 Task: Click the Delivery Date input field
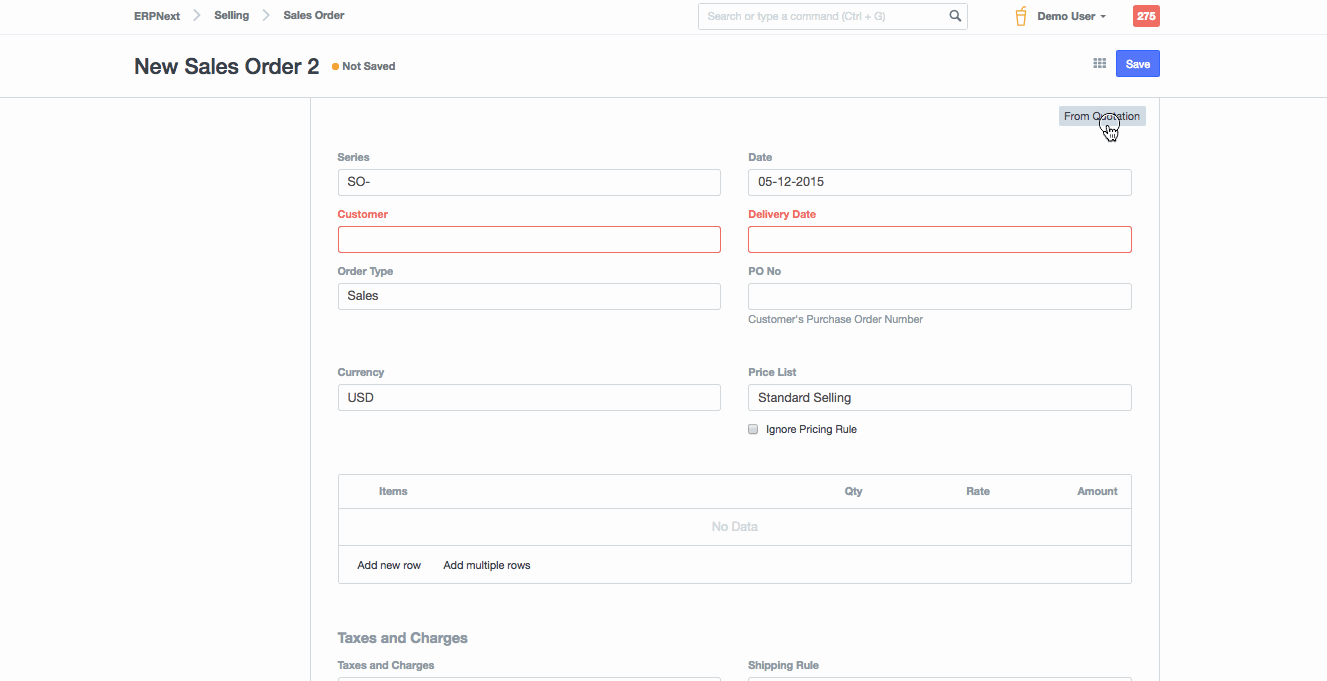[939, 239]
